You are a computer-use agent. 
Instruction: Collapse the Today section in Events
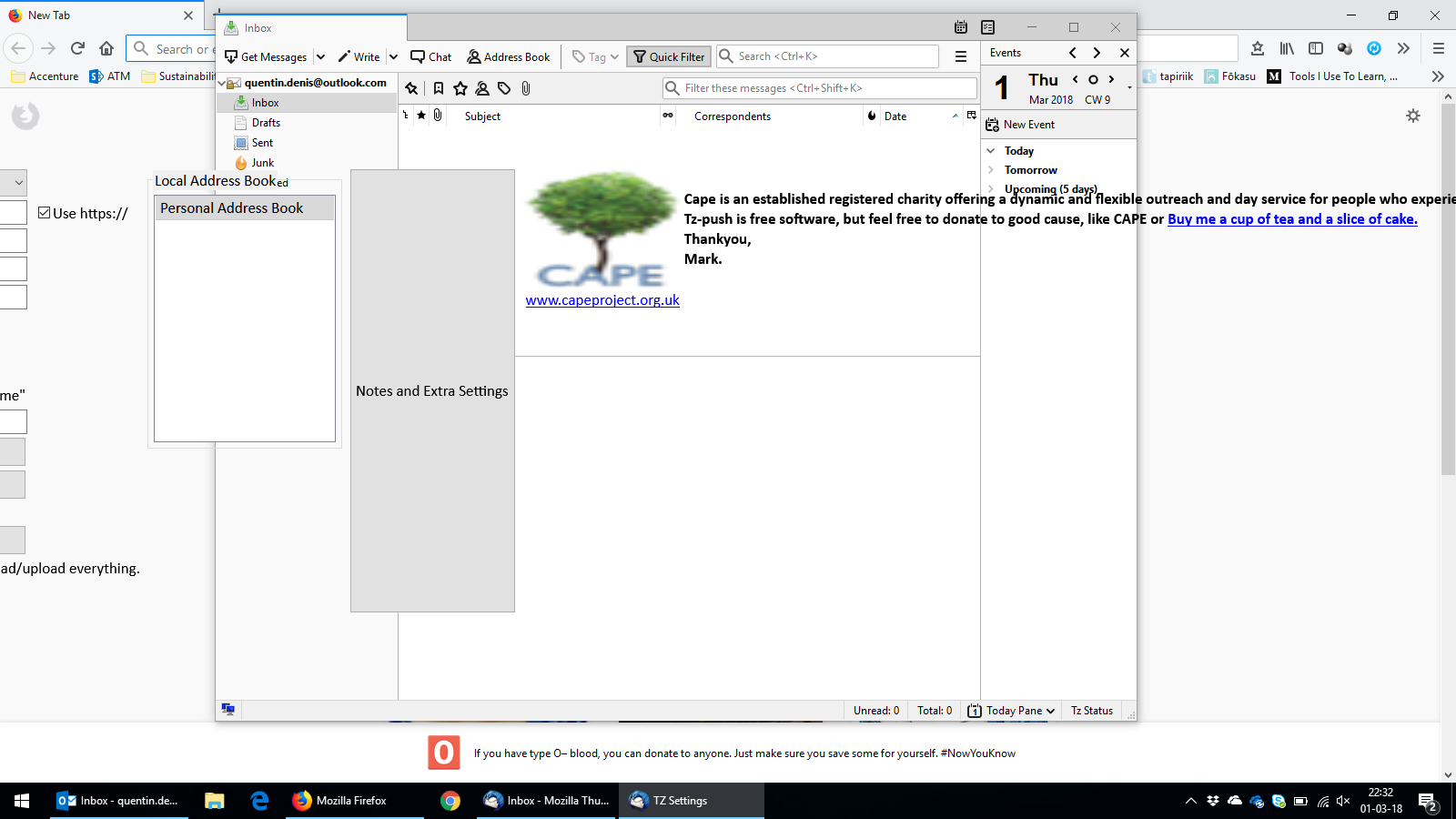(991, 151)
